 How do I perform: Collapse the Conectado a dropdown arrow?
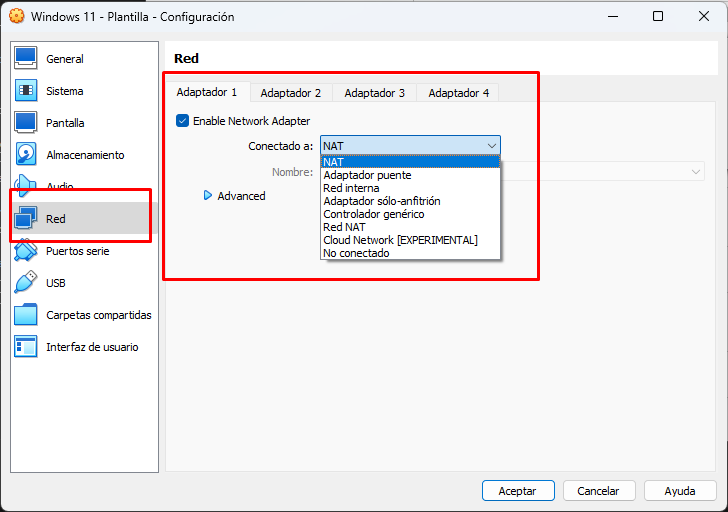click(x=492, y=146)
